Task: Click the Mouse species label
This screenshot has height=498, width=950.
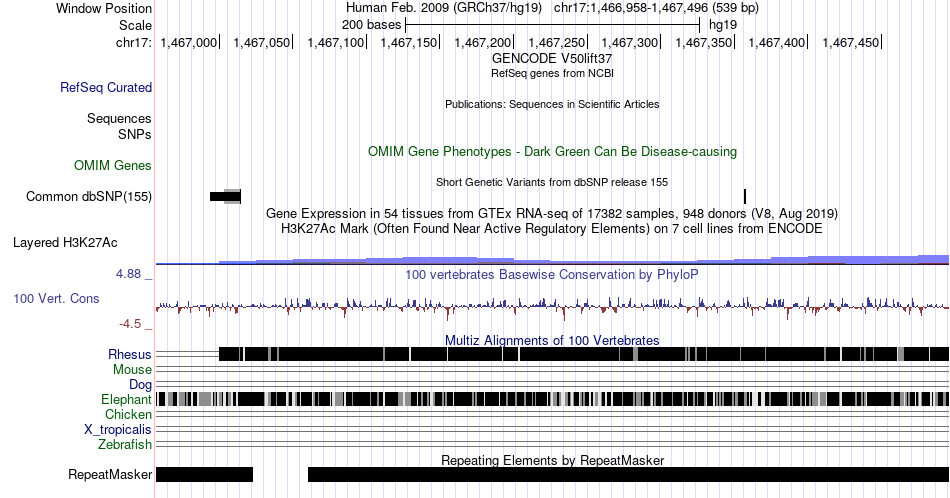Action: [132, 370]
